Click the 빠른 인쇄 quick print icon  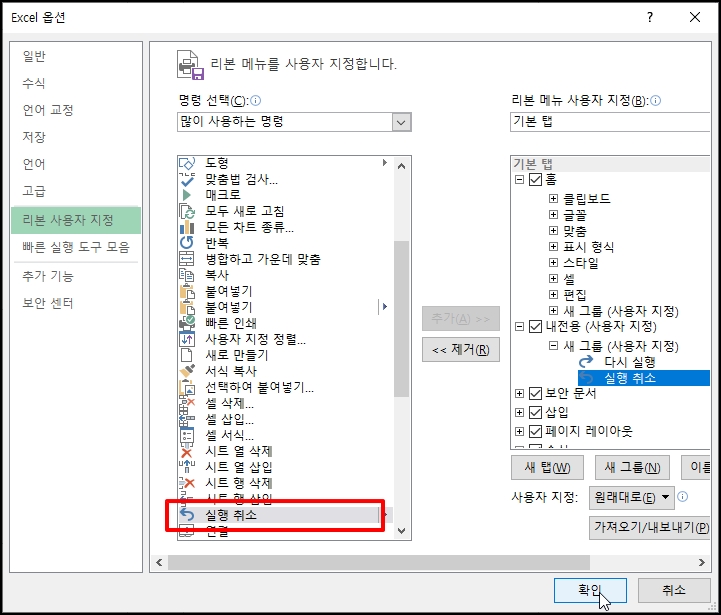click(x=187, y=323)
